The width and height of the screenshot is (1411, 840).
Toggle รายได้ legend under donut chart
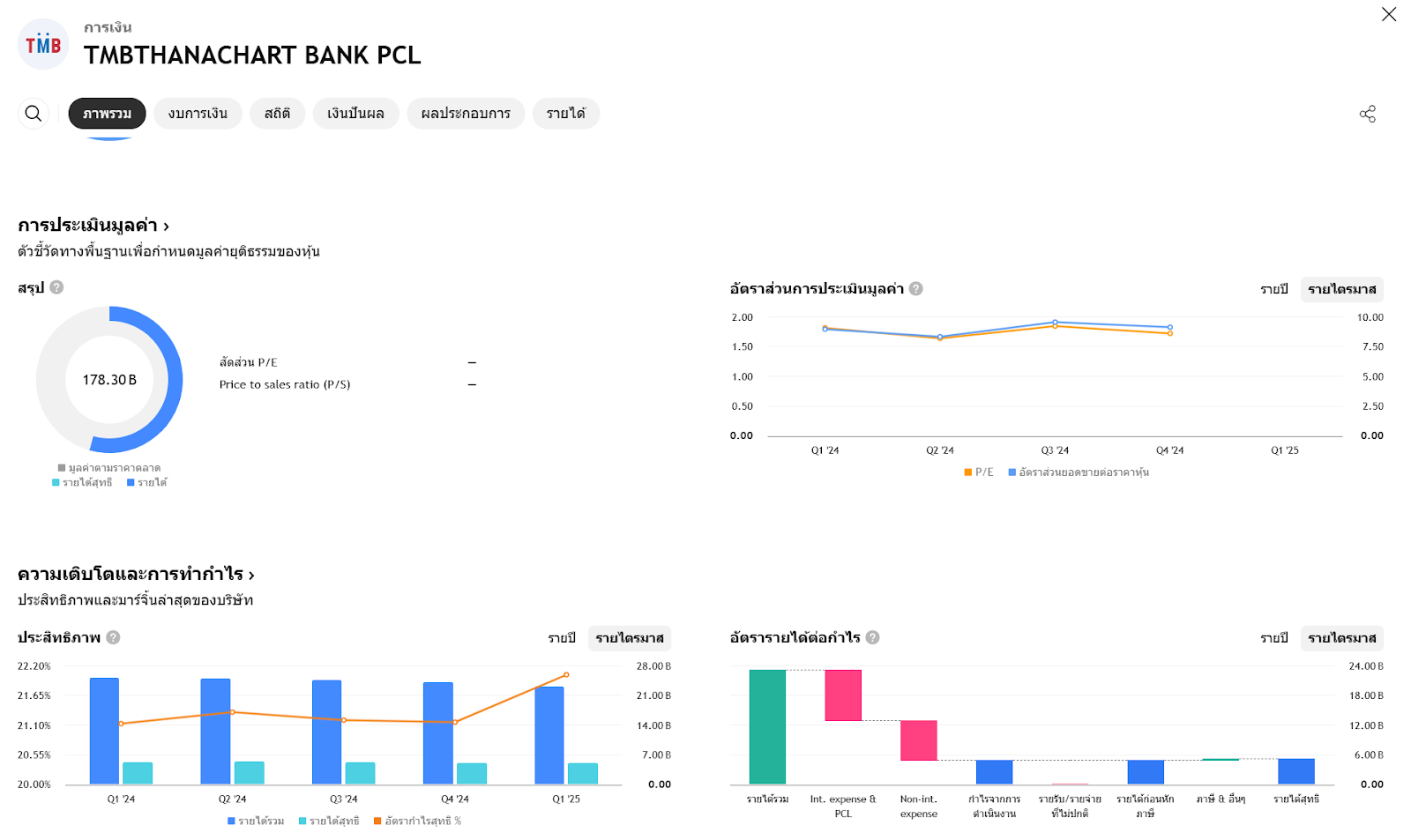pyautogui.click(x=146, y=482)
